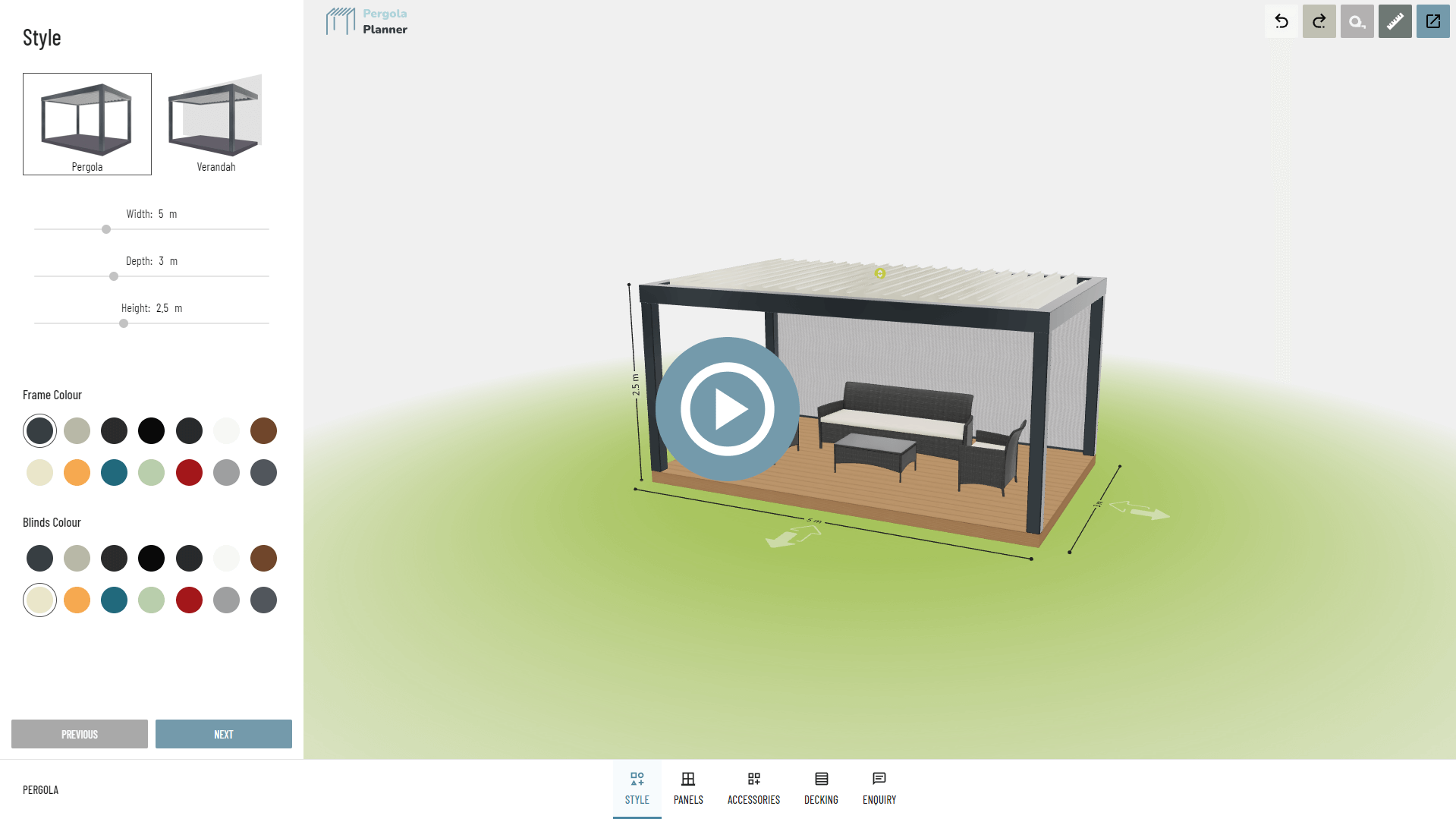Click the 2.5 m height dimension label
Viewport: 1456px width, 819px height.
coord(636,385)
